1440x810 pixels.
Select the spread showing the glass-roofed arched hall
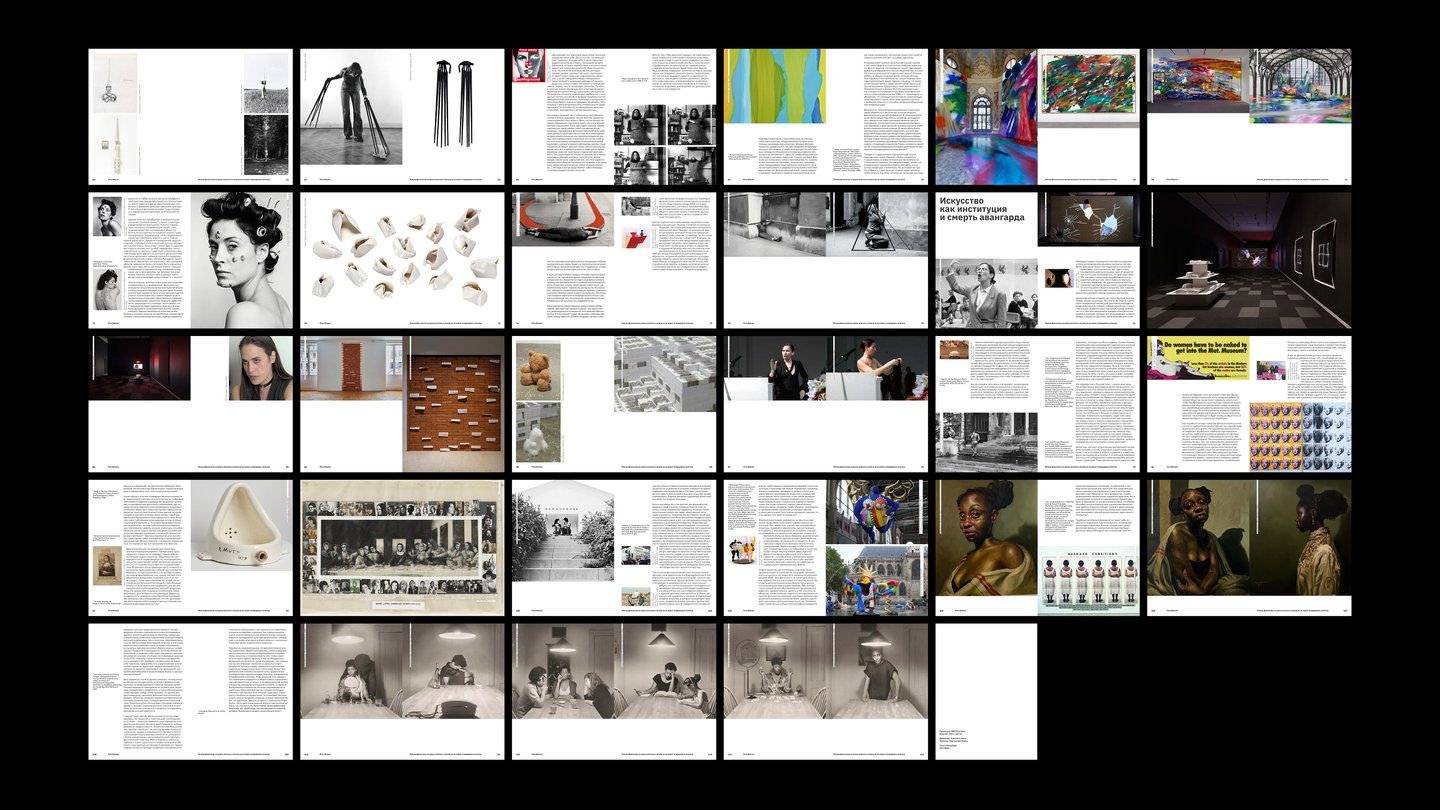1250,117
